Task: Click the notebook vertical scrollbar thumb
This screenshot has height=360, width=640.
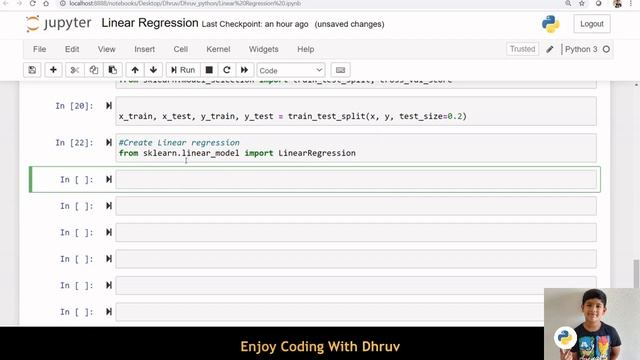Action: point(636,273)
